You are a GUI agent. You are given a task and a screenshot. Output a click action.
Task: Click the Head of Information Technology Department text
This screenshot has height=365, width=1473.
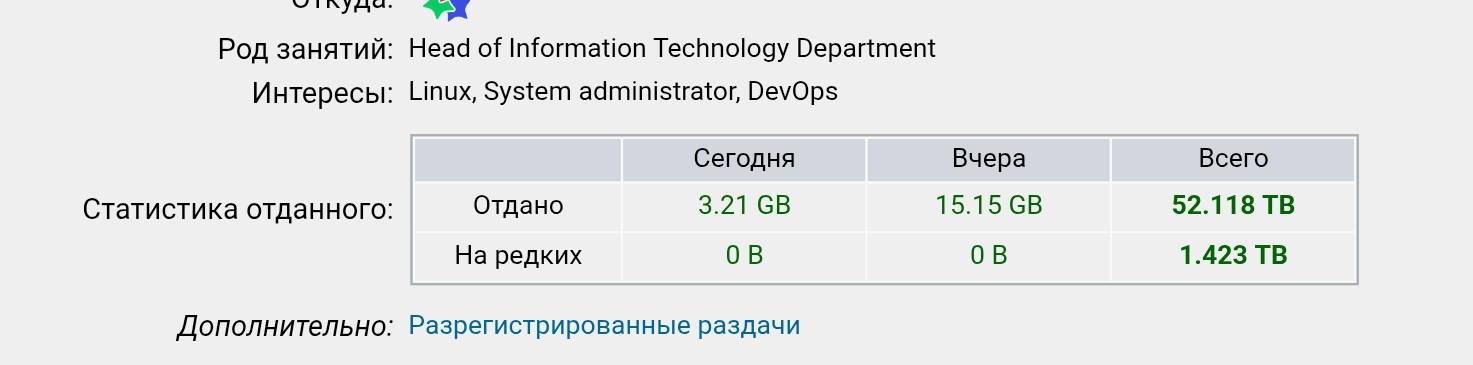point(672,48)
